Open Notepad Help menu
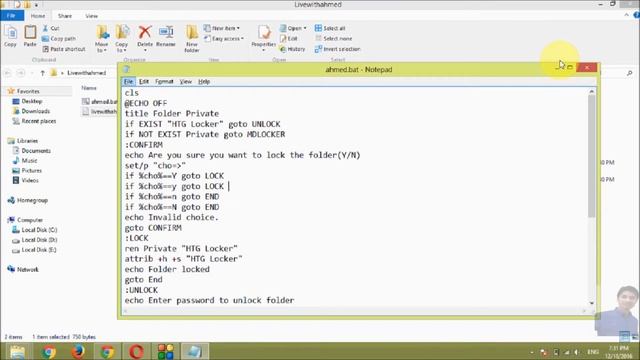Image resolution: width=640 pixels, height=360 pixels. 204,82
